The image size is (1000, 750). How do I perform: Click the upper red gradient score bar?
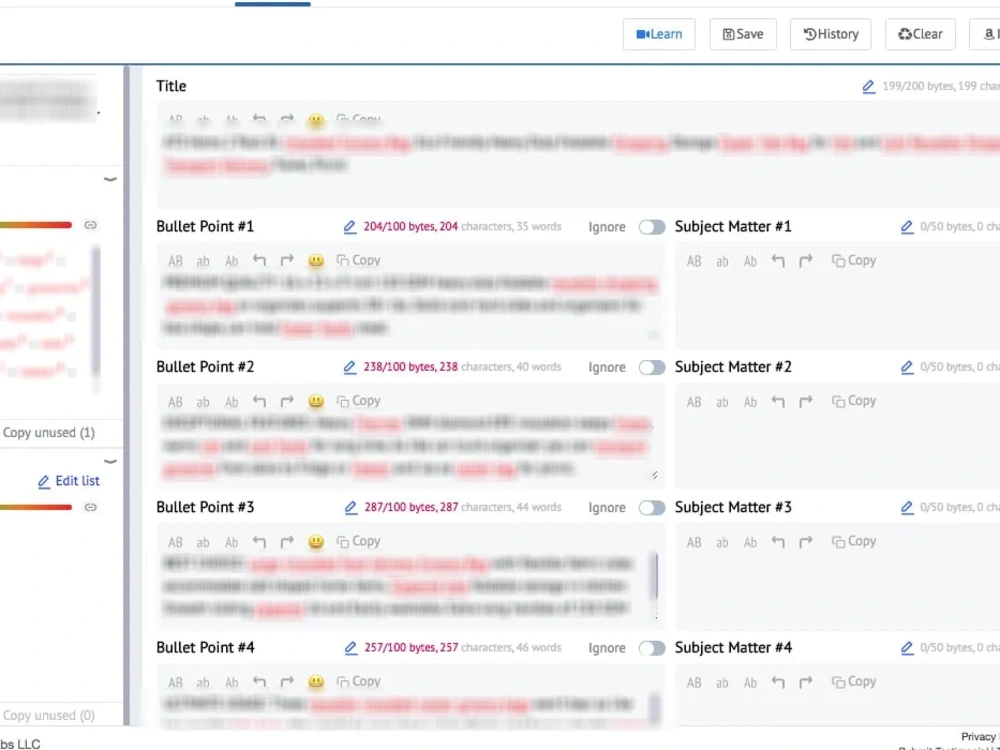[x=36, y=224]
